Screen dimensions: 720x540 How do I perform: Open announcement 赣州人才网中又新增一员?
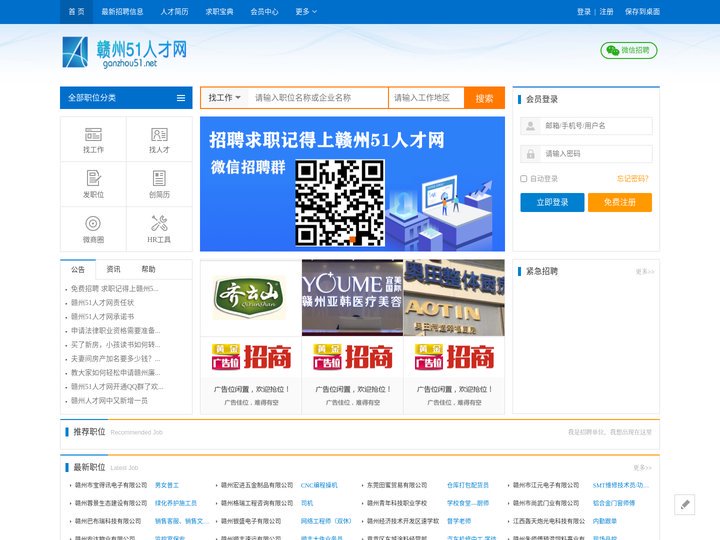point(109,400)
